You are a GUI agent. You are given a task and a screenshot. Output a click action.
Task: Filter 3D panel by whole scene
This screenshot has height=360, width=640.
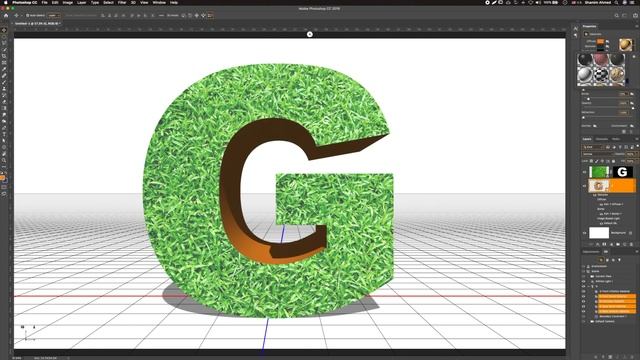pos(601,260)
